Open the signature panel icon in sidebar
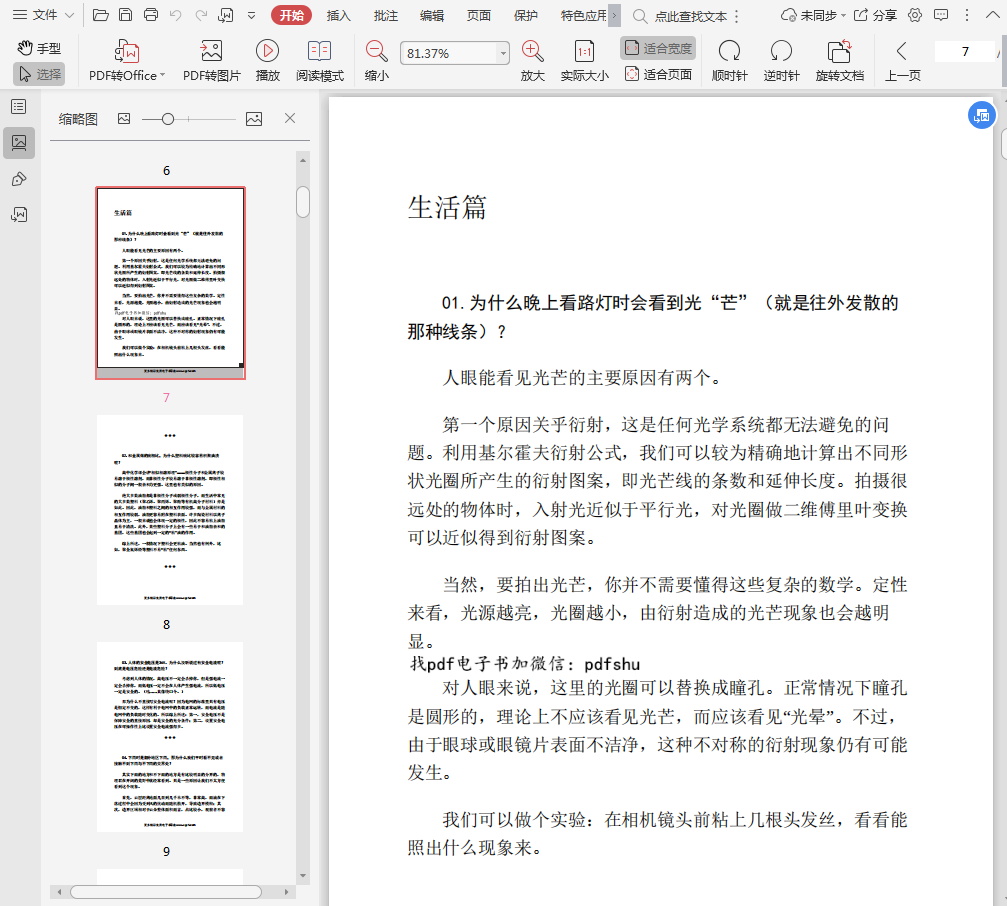The height and width of the screenshot is (906, 1007). tap(19, 214)
